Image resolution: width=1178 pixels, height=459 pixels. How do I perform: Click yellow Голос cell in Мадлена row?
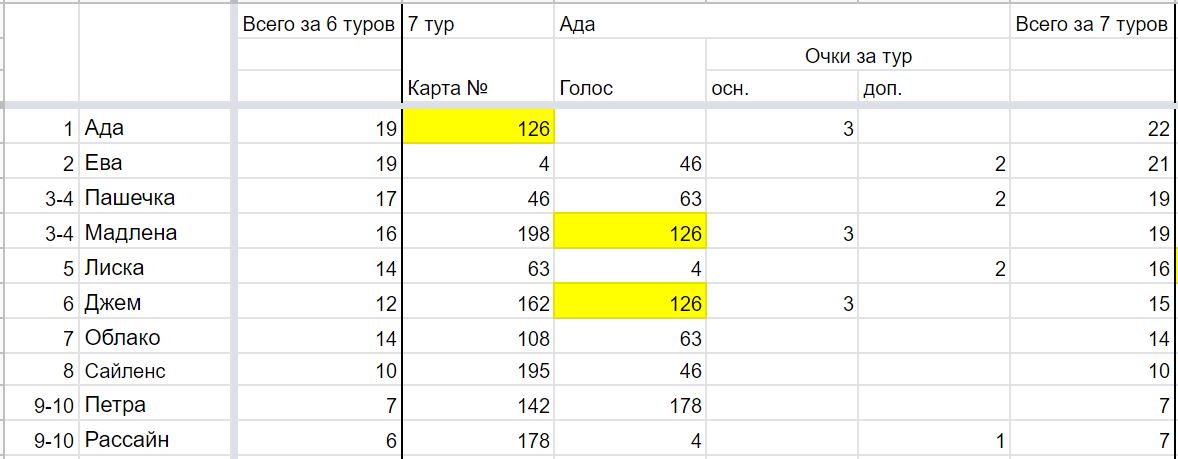630,233
